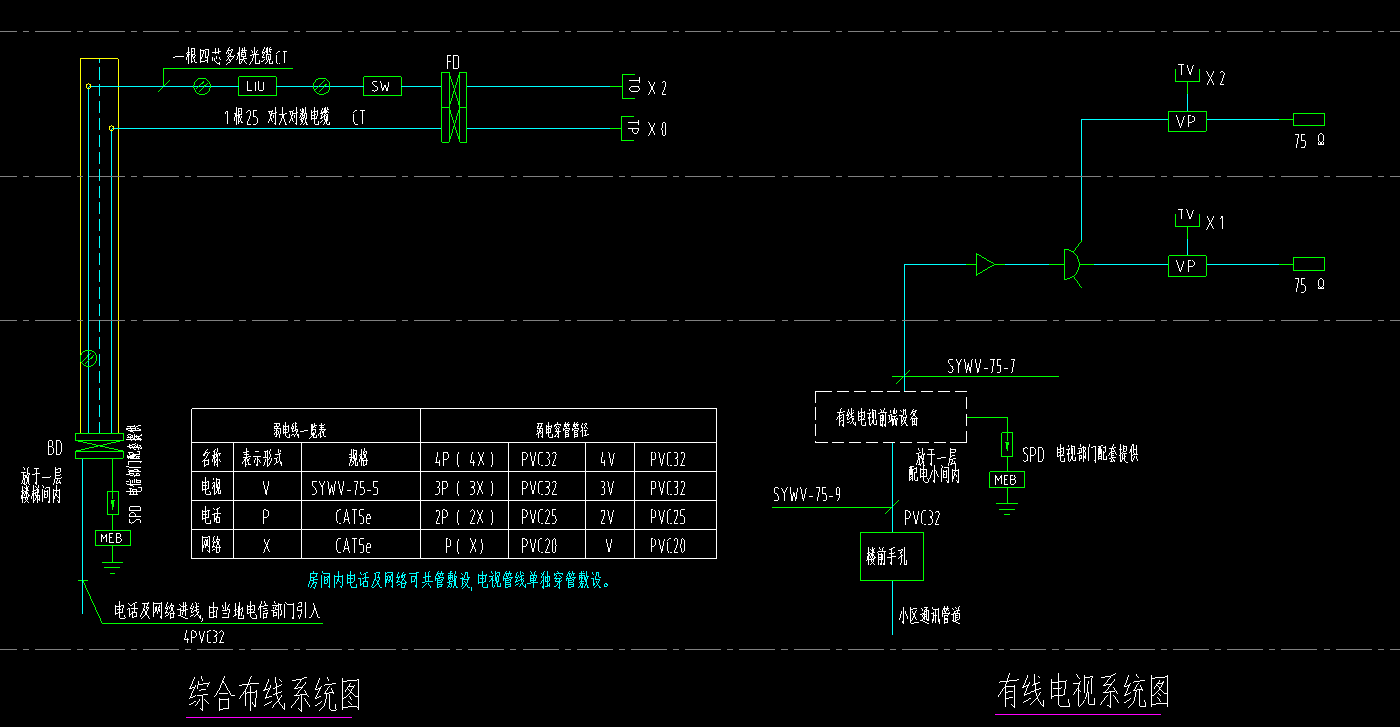
Task: Click the FD distribution frame symbol
Action: point(453,108)
